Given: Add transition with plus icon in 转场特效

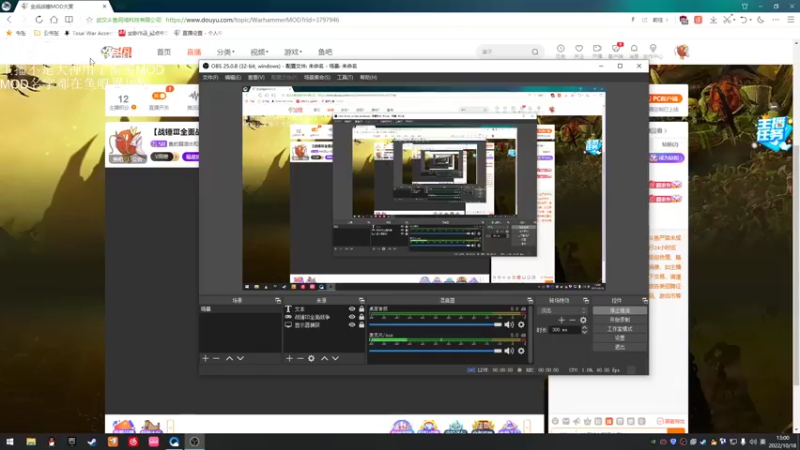Looking at the screenshot, I should coord(562,320).
